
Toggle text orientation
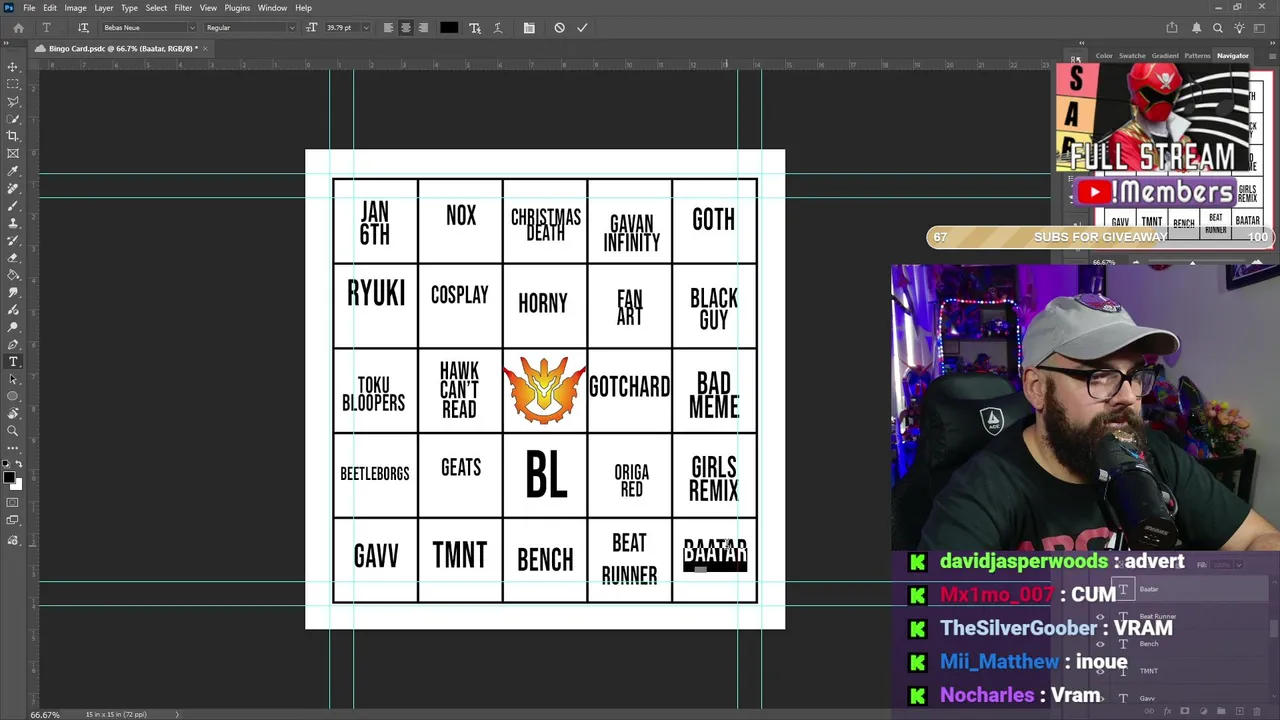click(x=83, y=28)
